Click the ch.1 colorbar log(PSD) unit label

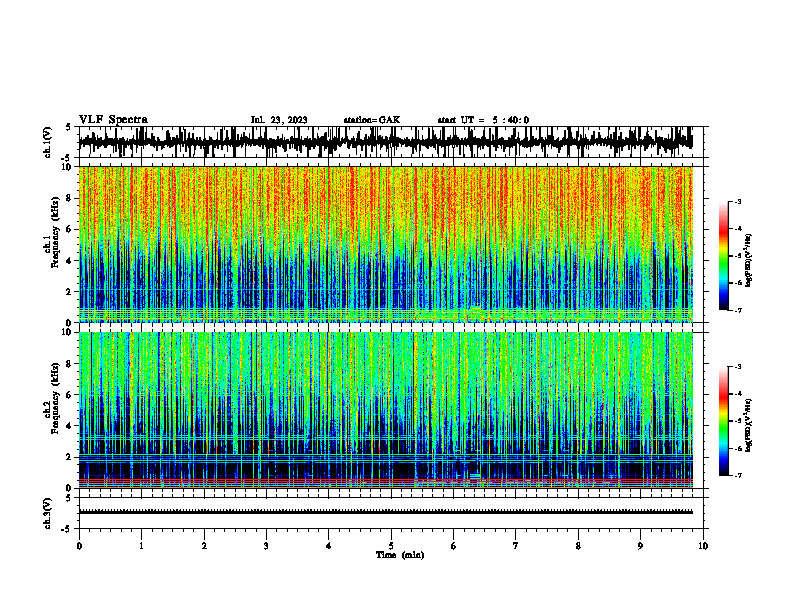point(748,260)
